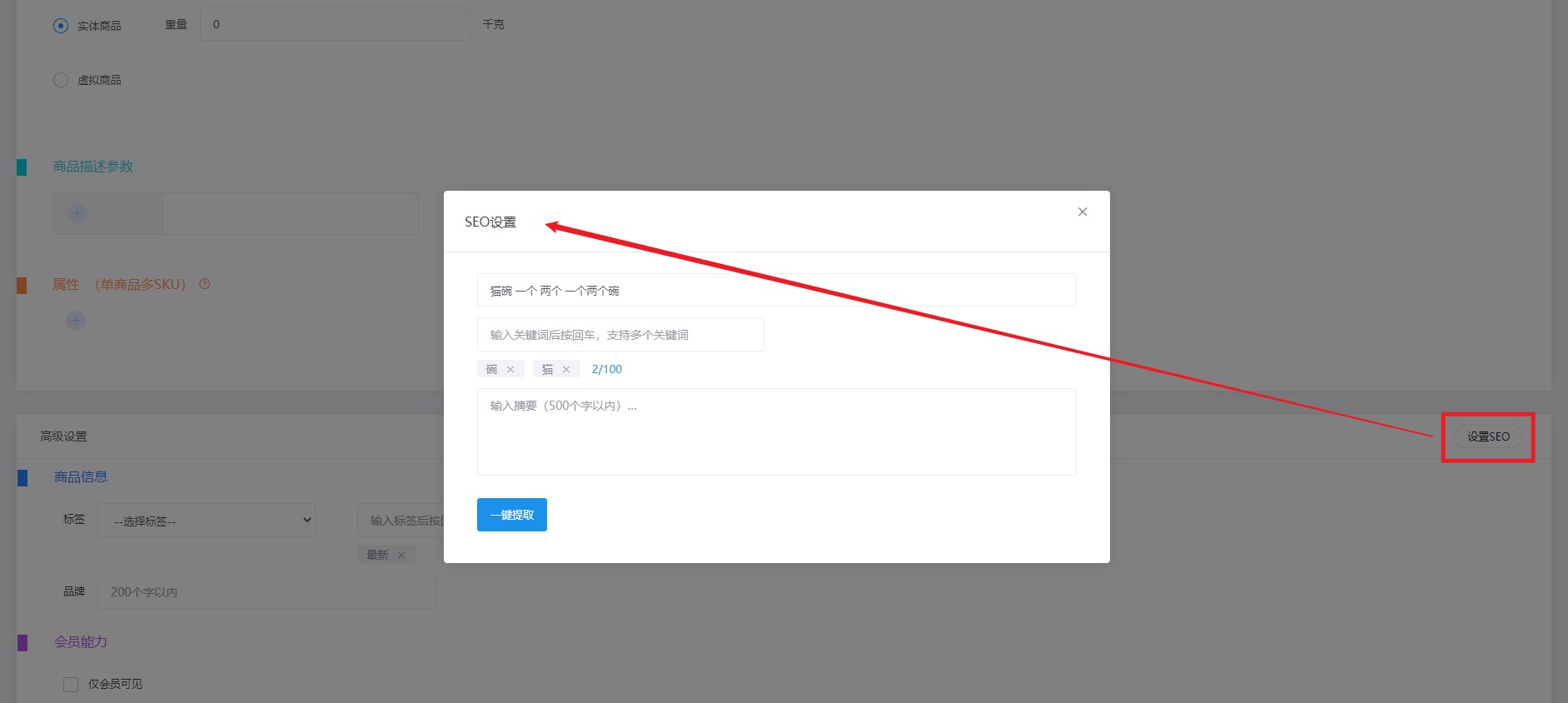Click the summary textarea 输入摘要
Screen dimensions: 1568x703
pyautogui.click(x=777, y=431)
